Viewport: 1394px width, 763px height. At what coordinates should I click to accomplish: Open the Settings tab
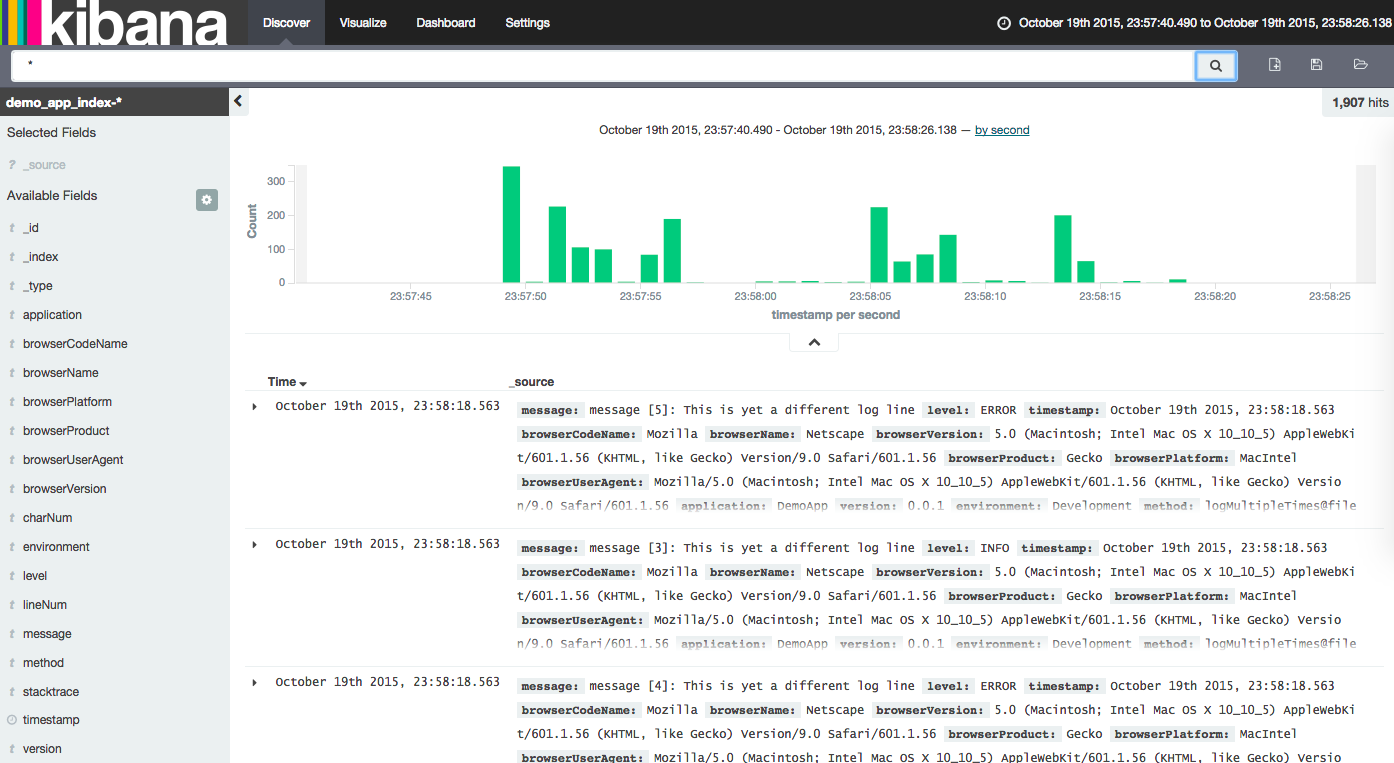tap(527, 22)
